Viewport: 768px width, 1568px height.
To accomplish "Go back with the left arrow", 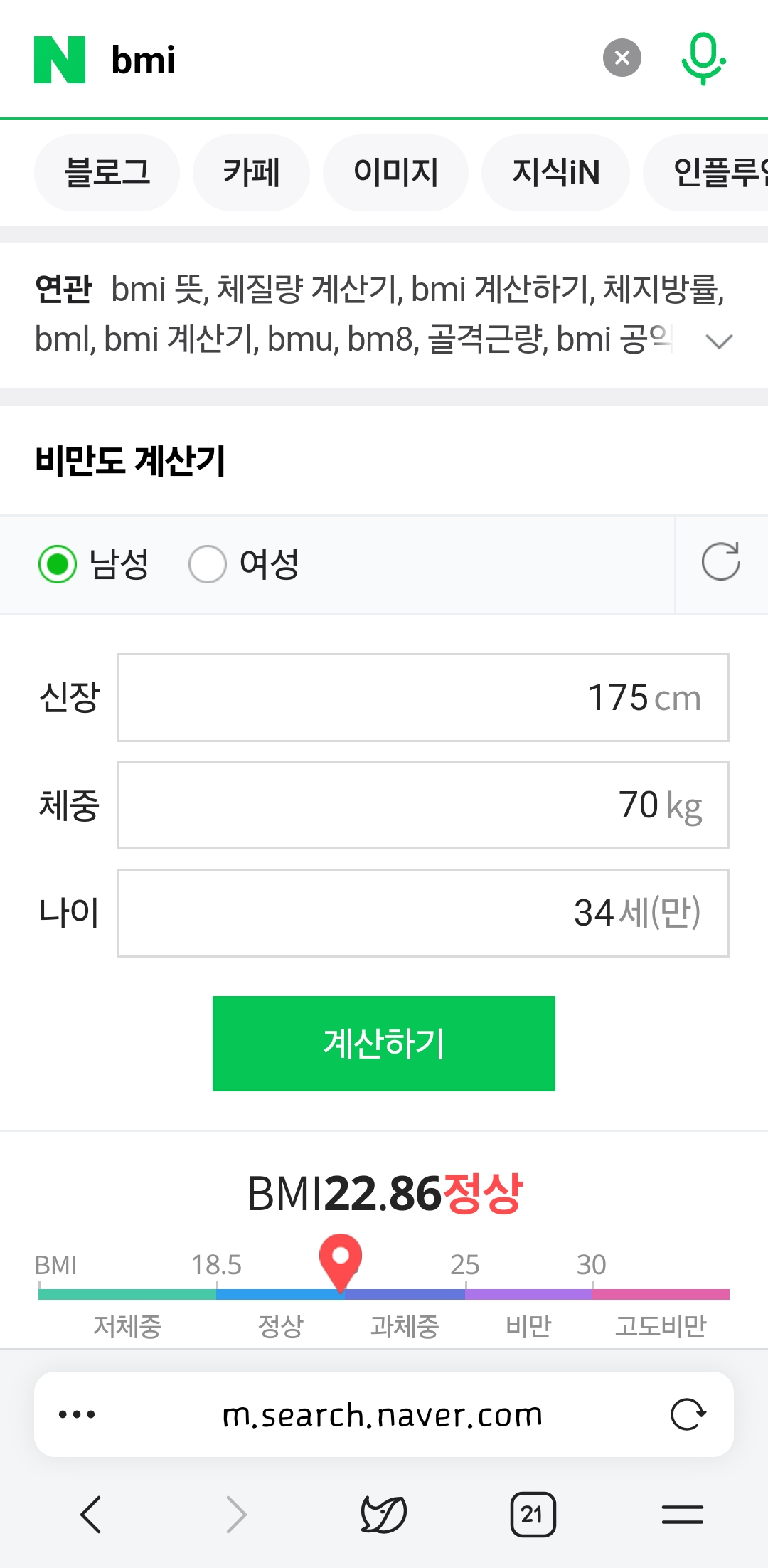I will pos(91,1514).
